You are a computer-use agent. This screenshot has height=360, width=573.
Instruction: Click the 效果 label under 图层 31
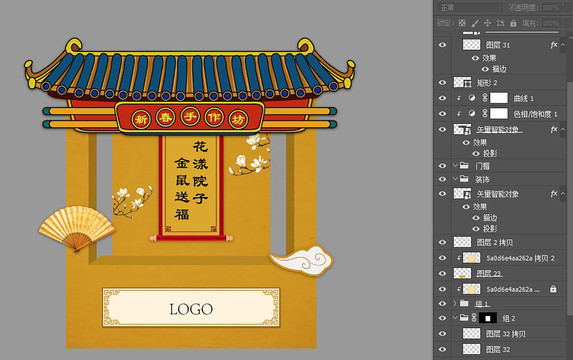click(489, 58)
